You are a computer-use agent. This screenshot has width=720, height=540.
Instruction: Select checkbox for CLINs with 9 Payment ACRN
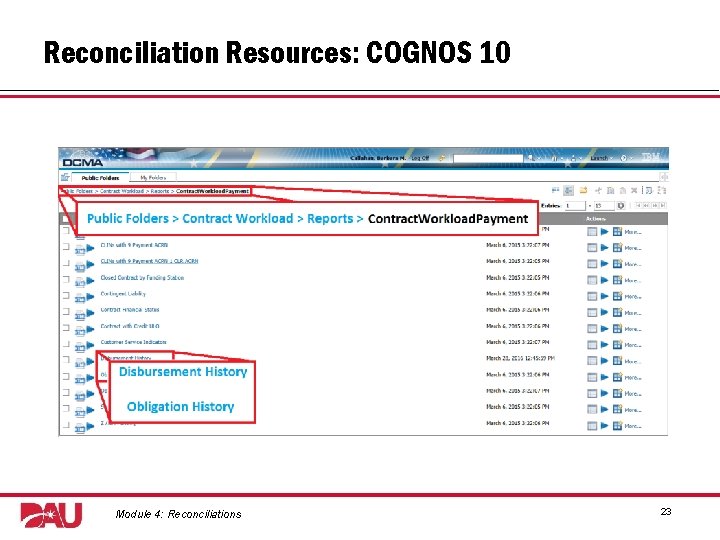(66, 247)
